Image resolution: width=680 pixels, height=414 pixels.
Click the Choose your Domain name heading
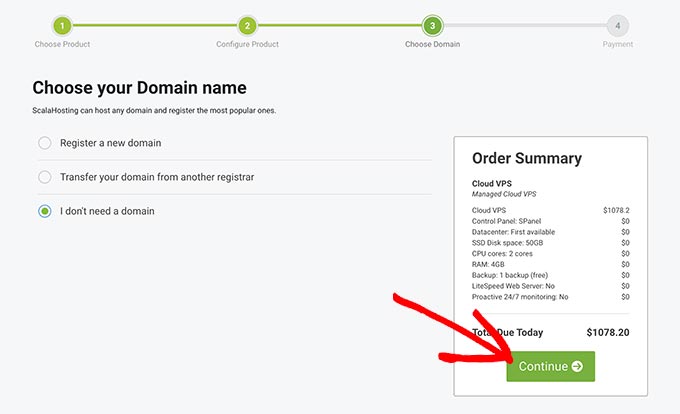(x=139, y=88)
